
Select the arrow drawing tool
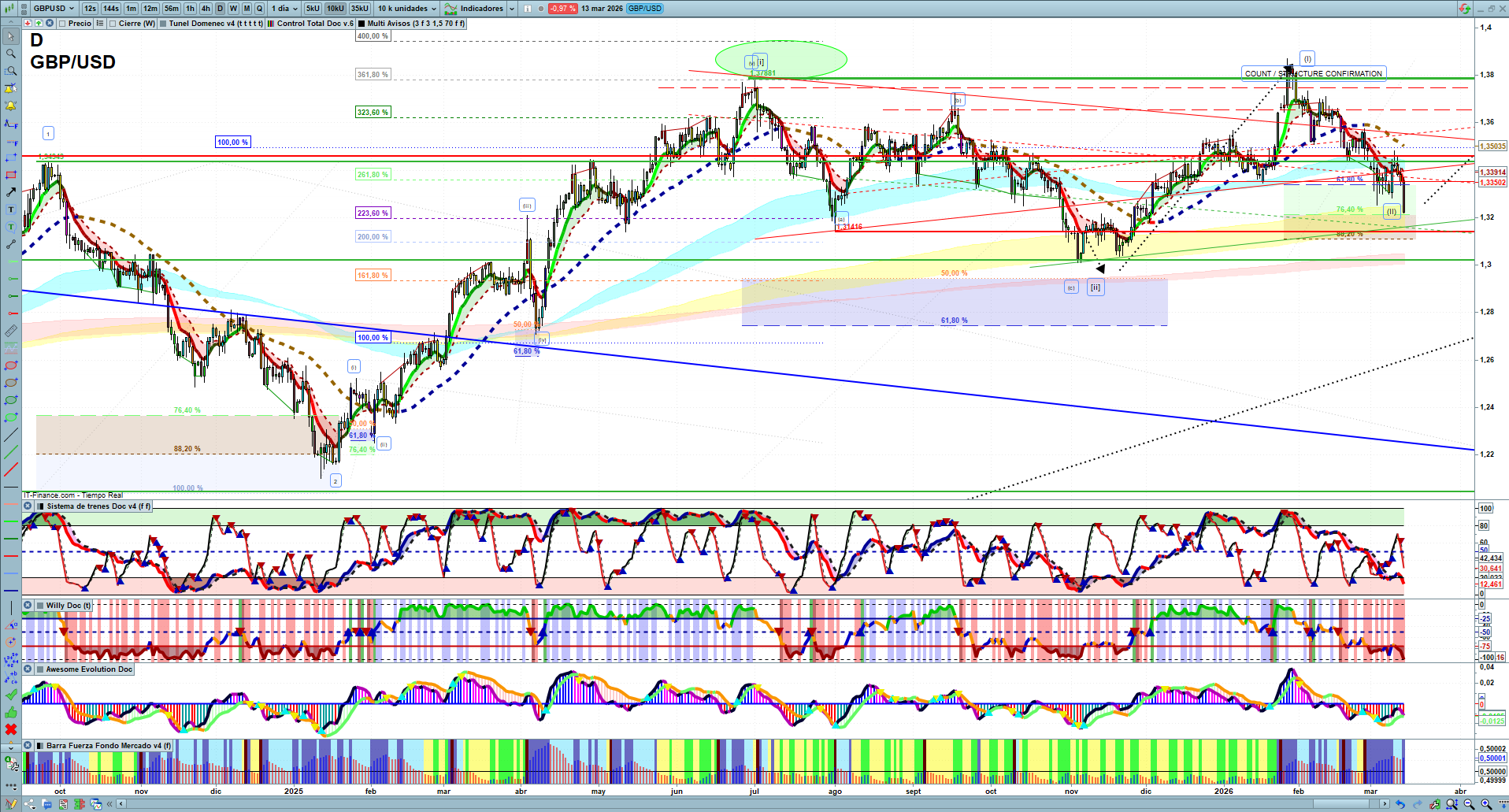[11, 192]
